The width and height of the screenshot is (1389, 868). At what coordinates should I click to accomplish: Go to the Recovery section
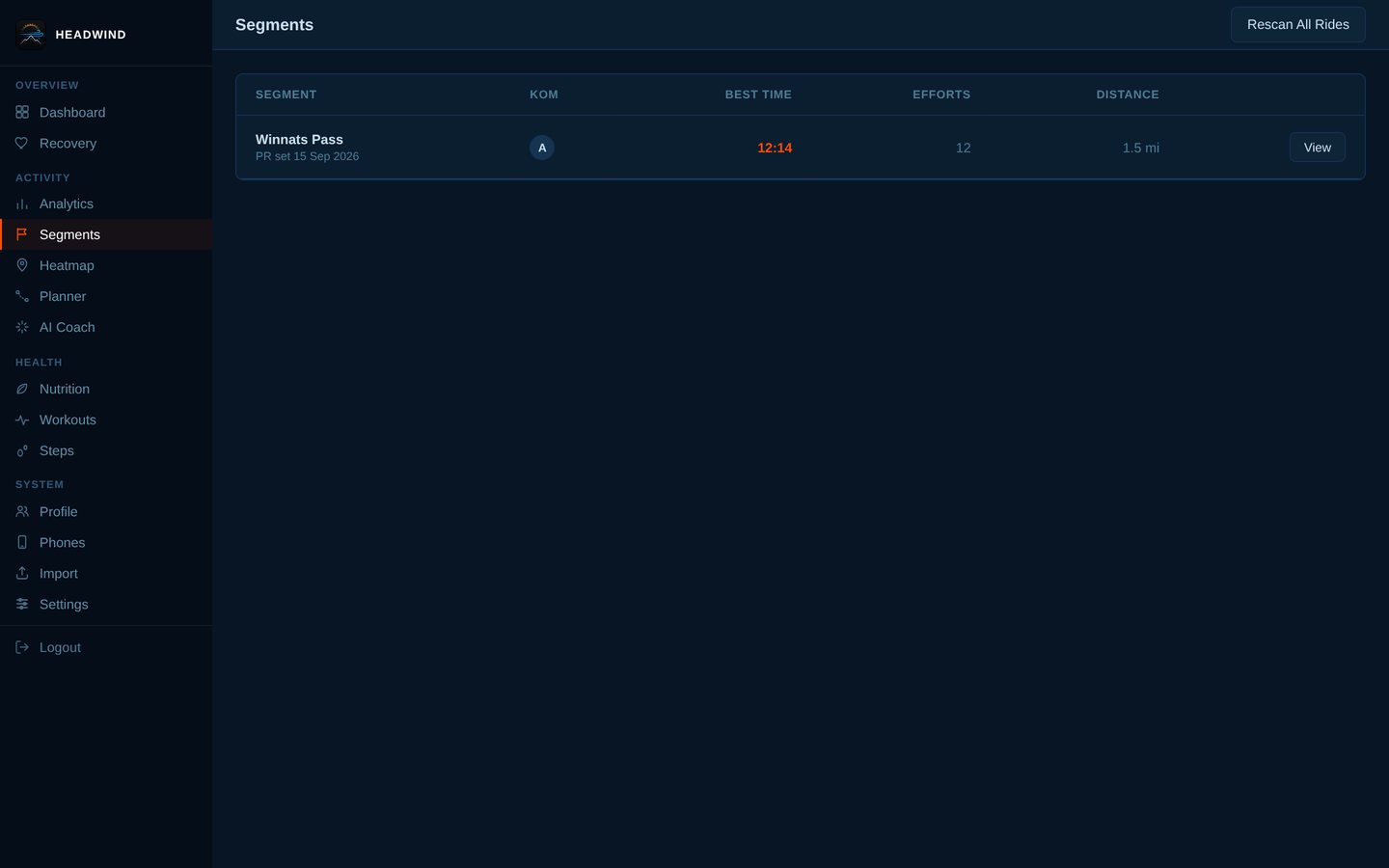(106, 144)
